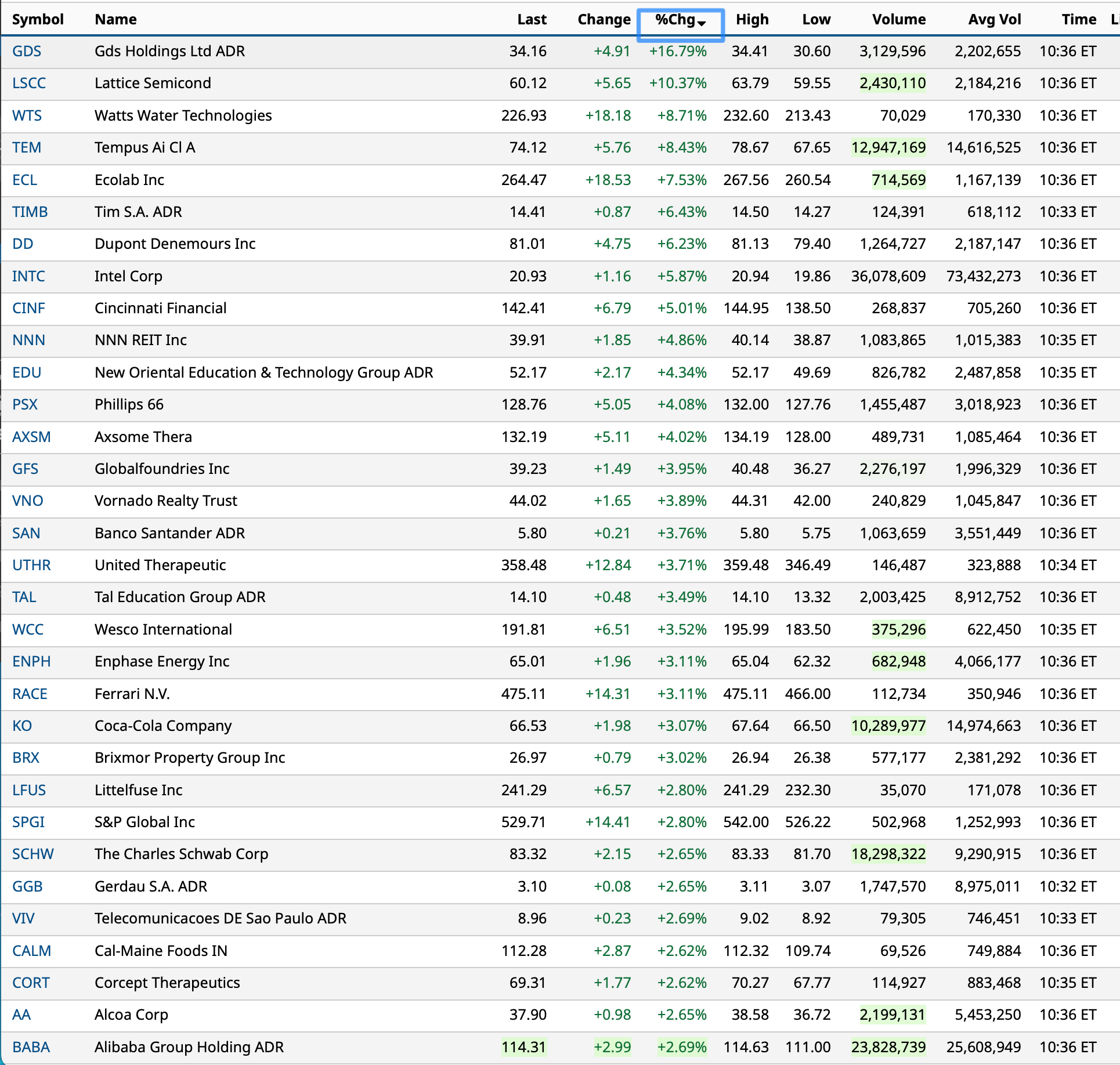Select the Phillips 66 row name
The height and width of the screenshot is (1065, 1120).
(x=129, y=404)
